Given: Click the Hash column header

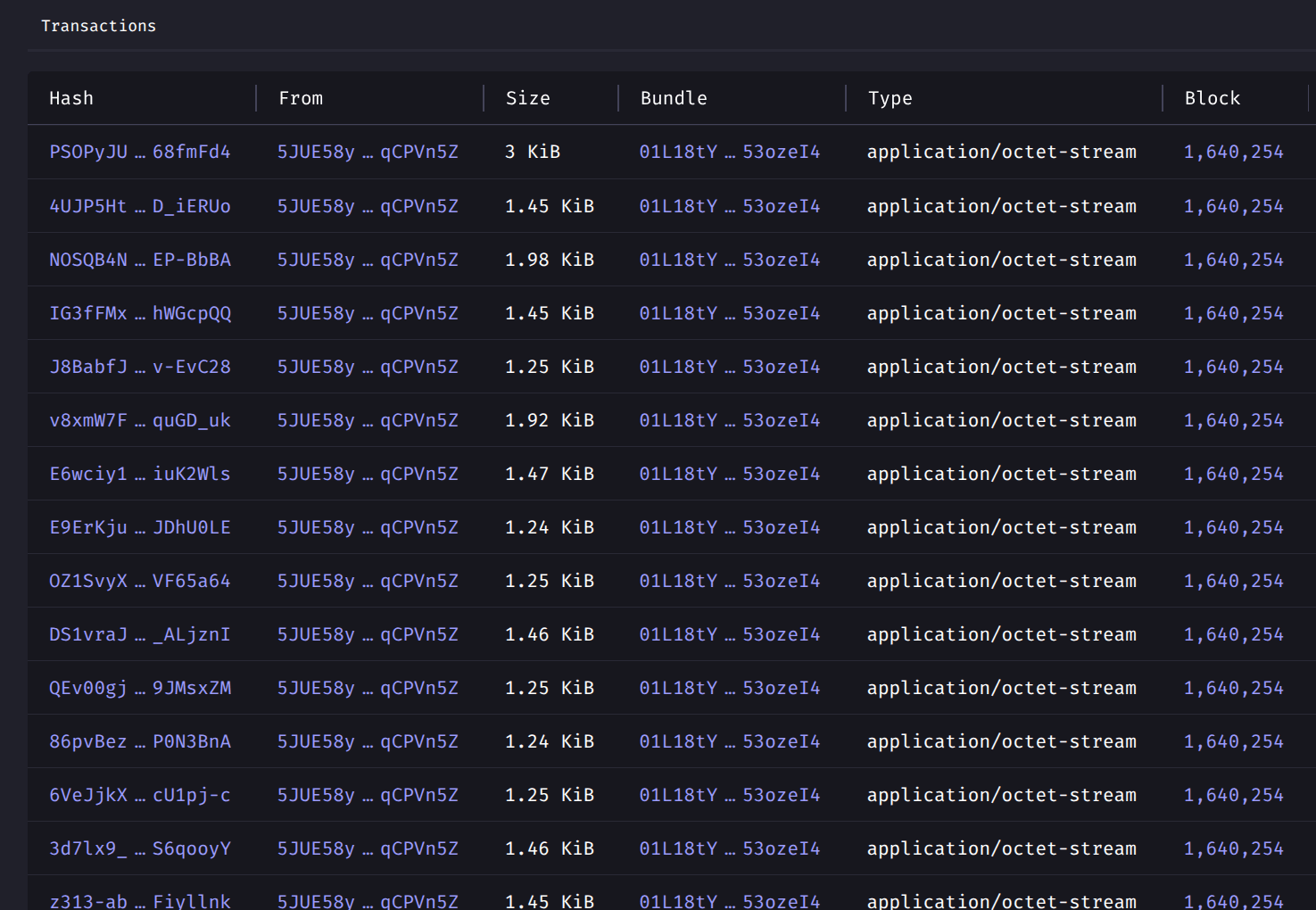Looking at the screenshot, I should tap(71, 98).
